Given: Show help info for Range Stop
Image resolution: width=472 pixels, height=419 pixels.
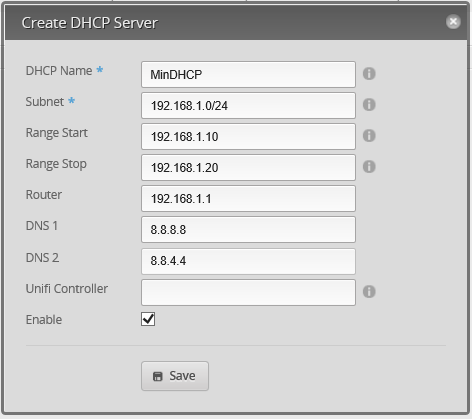Looking at the screenshot, I should (369, 167).
